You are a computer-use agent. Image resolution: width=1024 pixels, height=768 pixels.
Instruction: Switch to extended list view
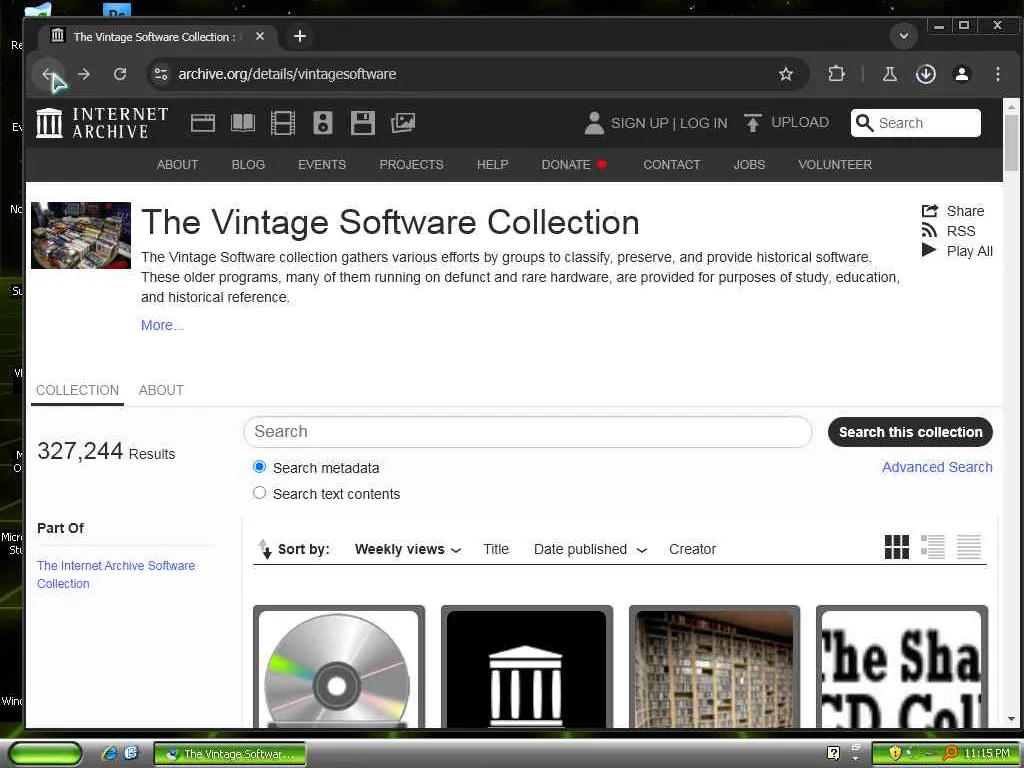(933, 547)
